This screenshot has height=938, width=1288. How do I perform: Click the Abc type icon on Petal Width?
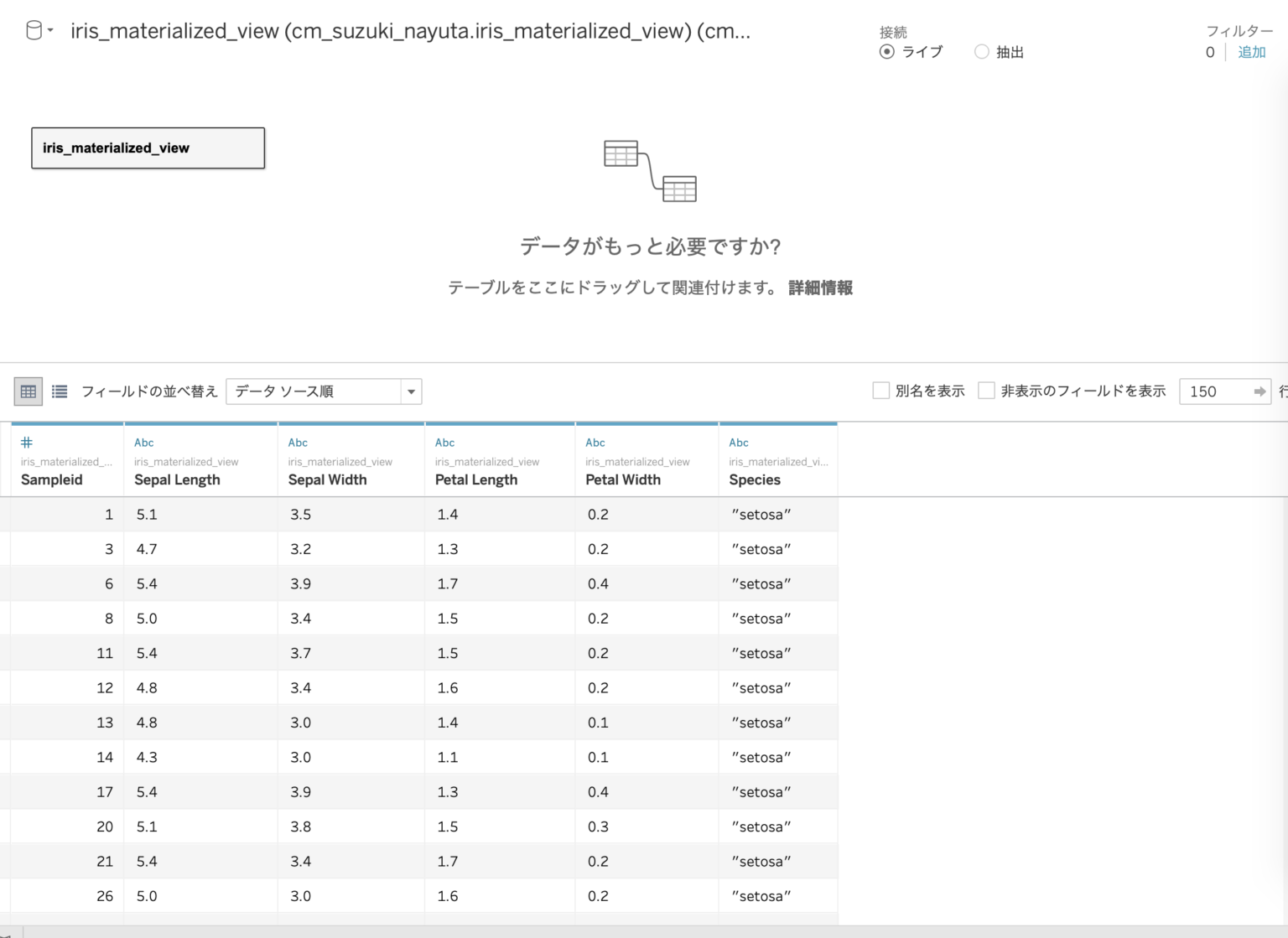595,442
